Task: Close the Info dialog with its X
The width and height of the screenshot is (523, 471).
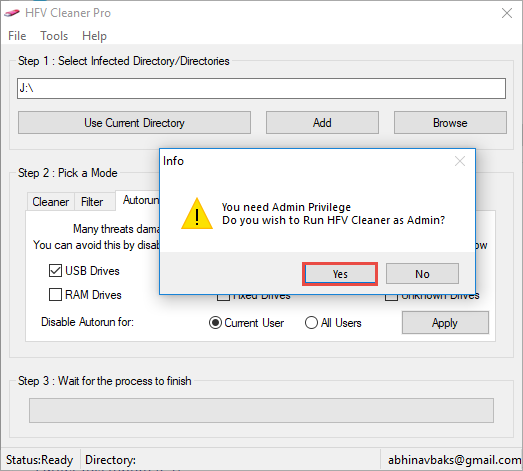Action: click(460, 161)
